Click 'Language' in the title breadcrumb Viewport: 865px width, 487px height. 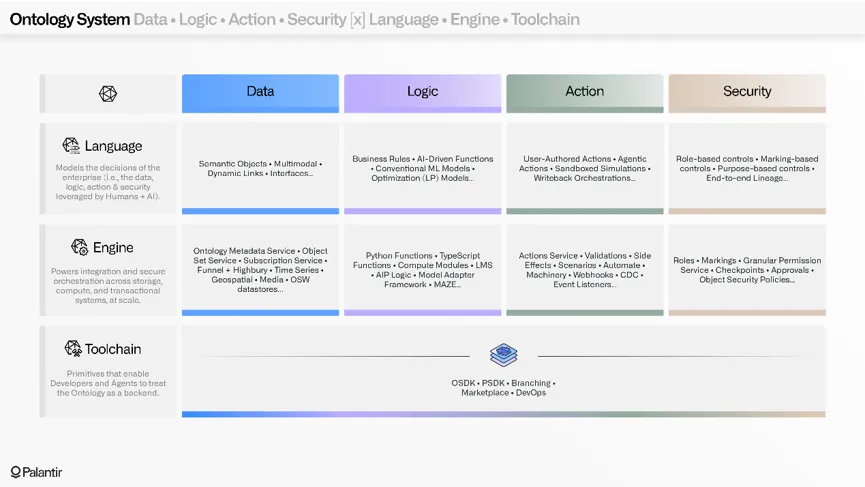[404, 19]
